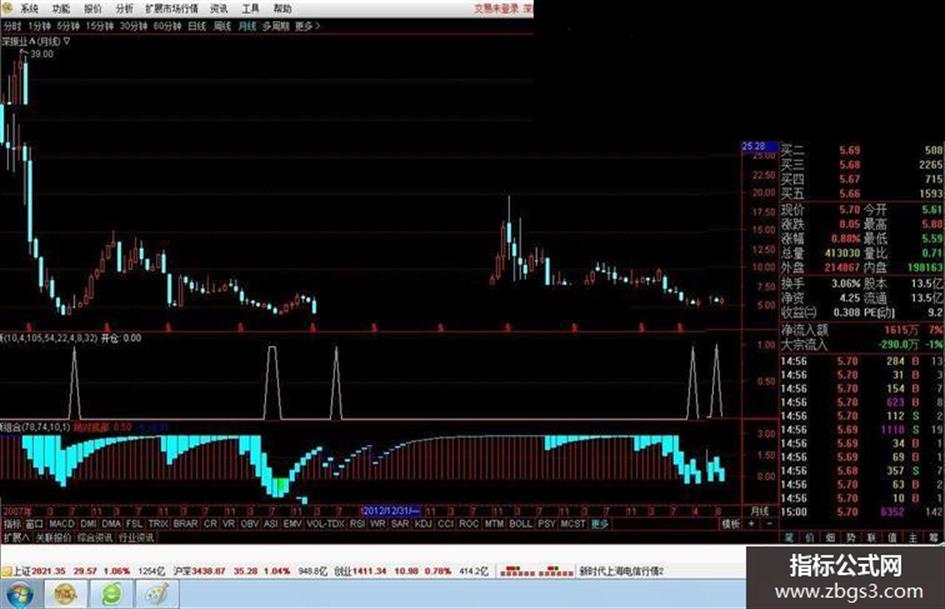Select the RSI indicator

[357, 524]
